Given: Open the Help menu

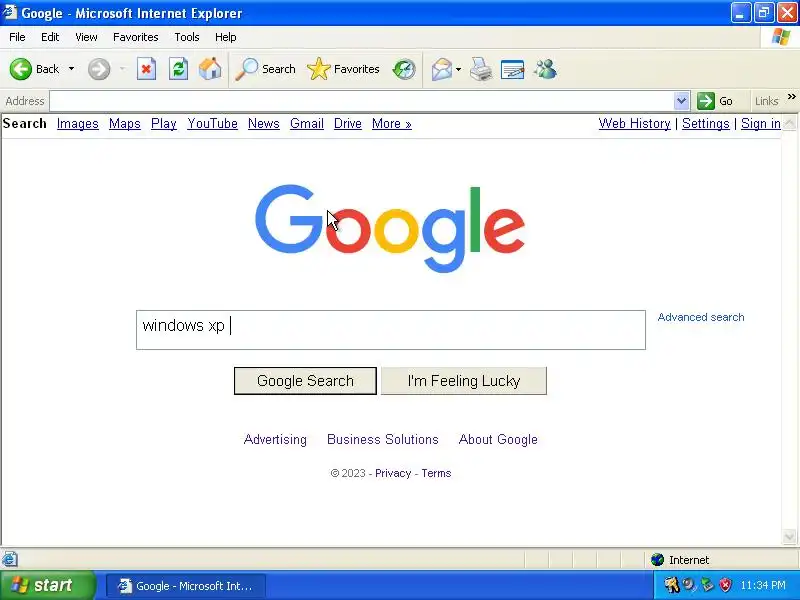Looking at the screenshot, I should pos(226,37).
